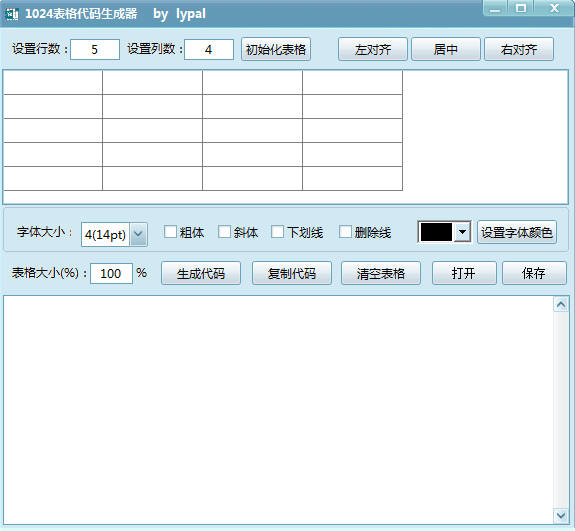Click the app icon in the title bar
Screen dimensions: 575x531
point(11,14)
